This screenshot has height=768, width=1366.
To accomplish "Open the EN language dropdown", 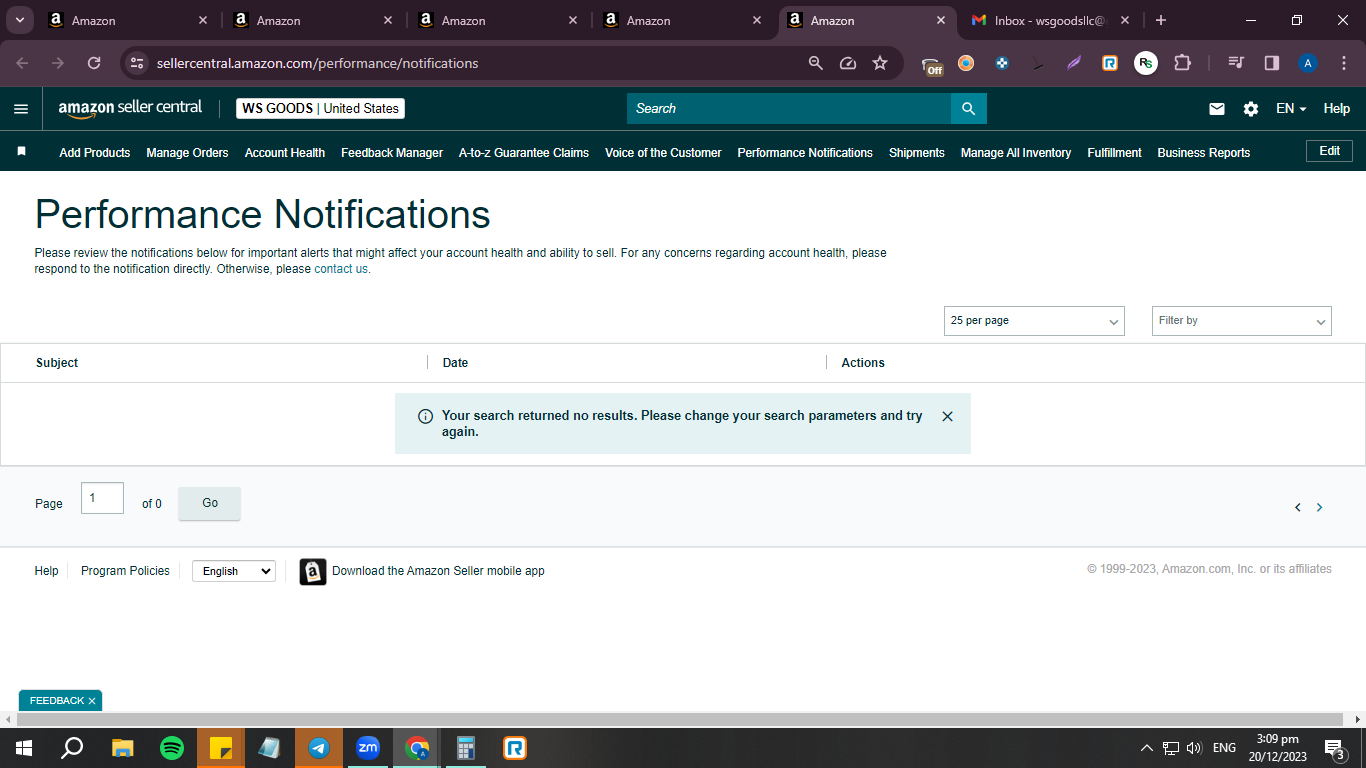I will (1291, 109).
